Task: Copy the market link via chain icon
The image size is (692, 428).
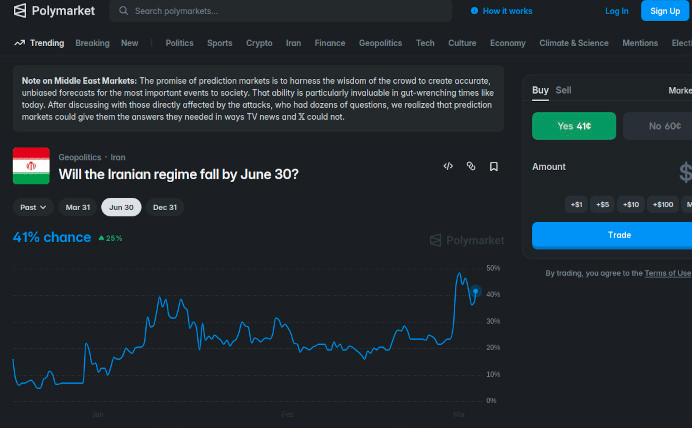Action: [x=471, y=166]
